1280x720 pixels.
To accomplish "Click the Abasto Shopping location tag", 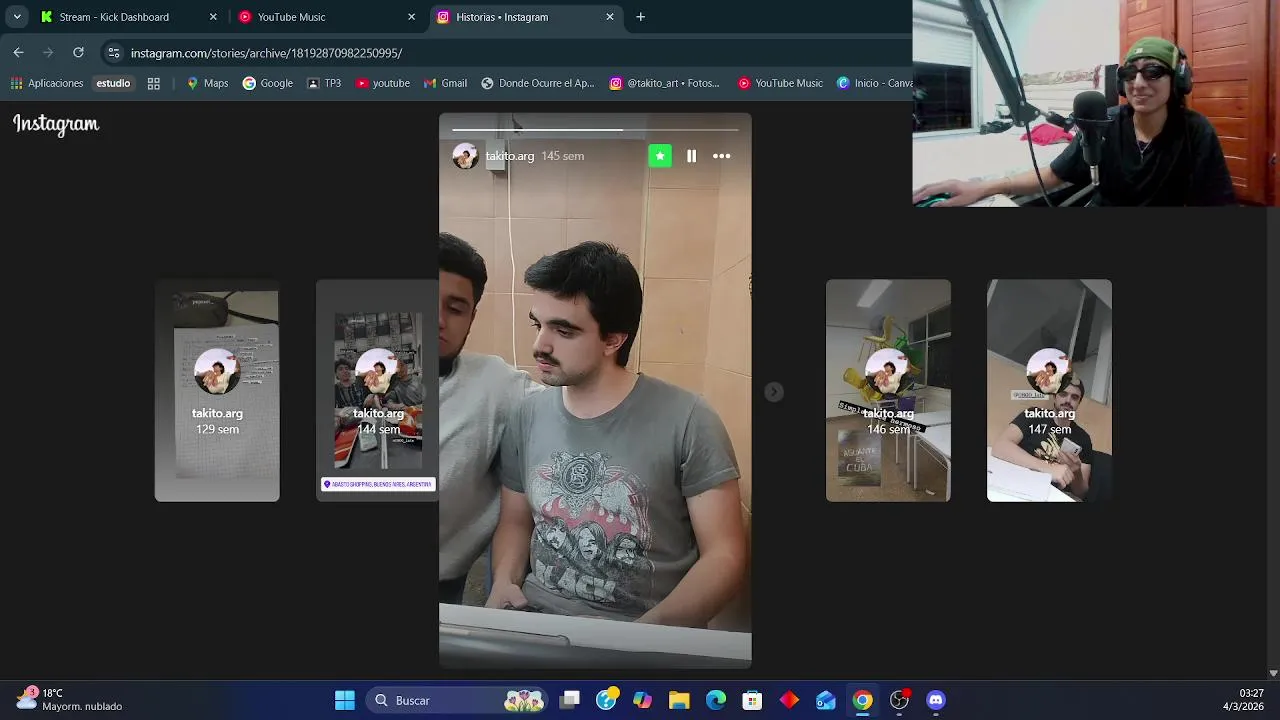I will pyautogui.click(x=378, y=484).
